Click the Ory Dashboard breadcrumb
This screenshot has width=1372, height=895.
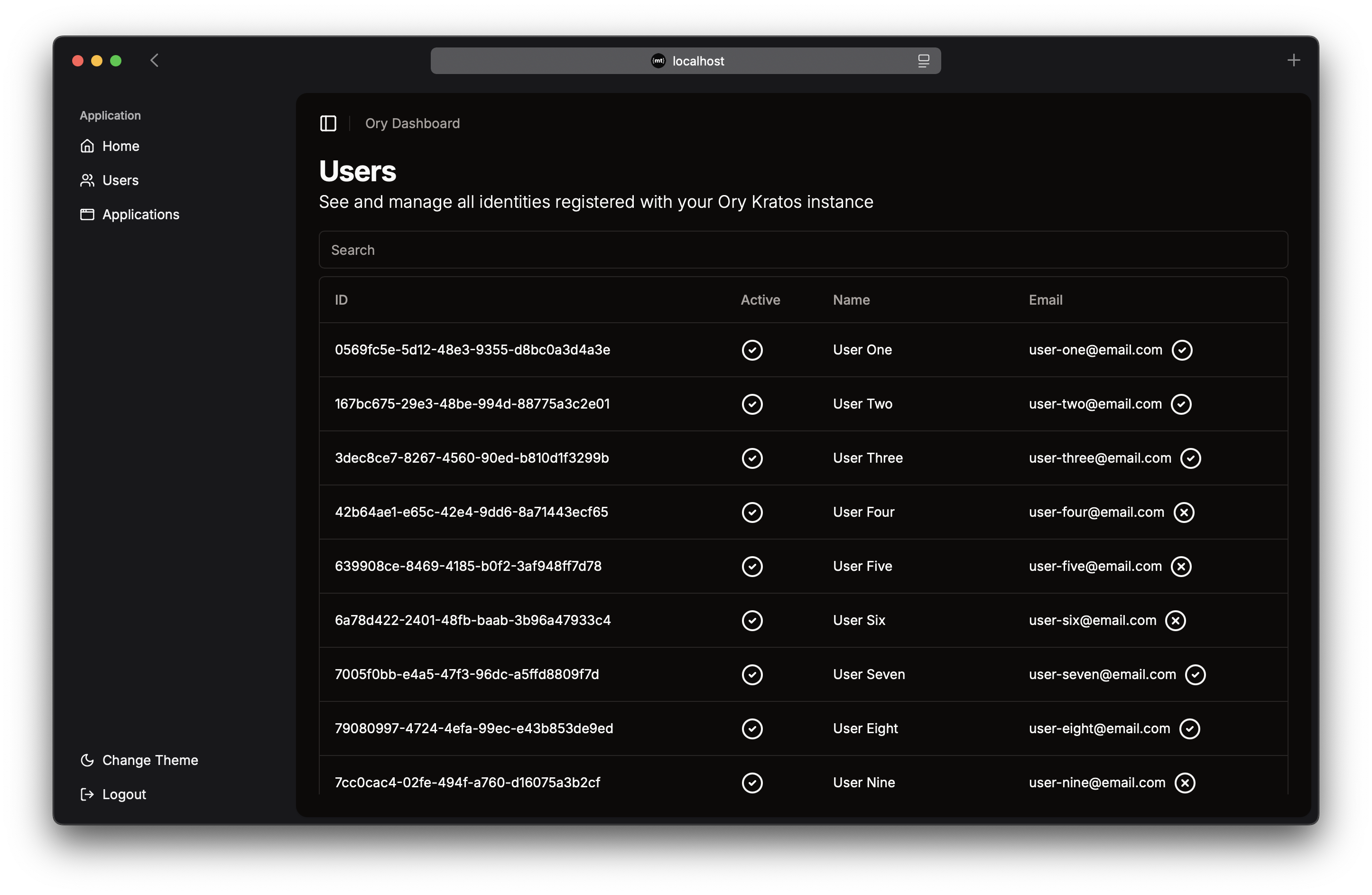413,123
